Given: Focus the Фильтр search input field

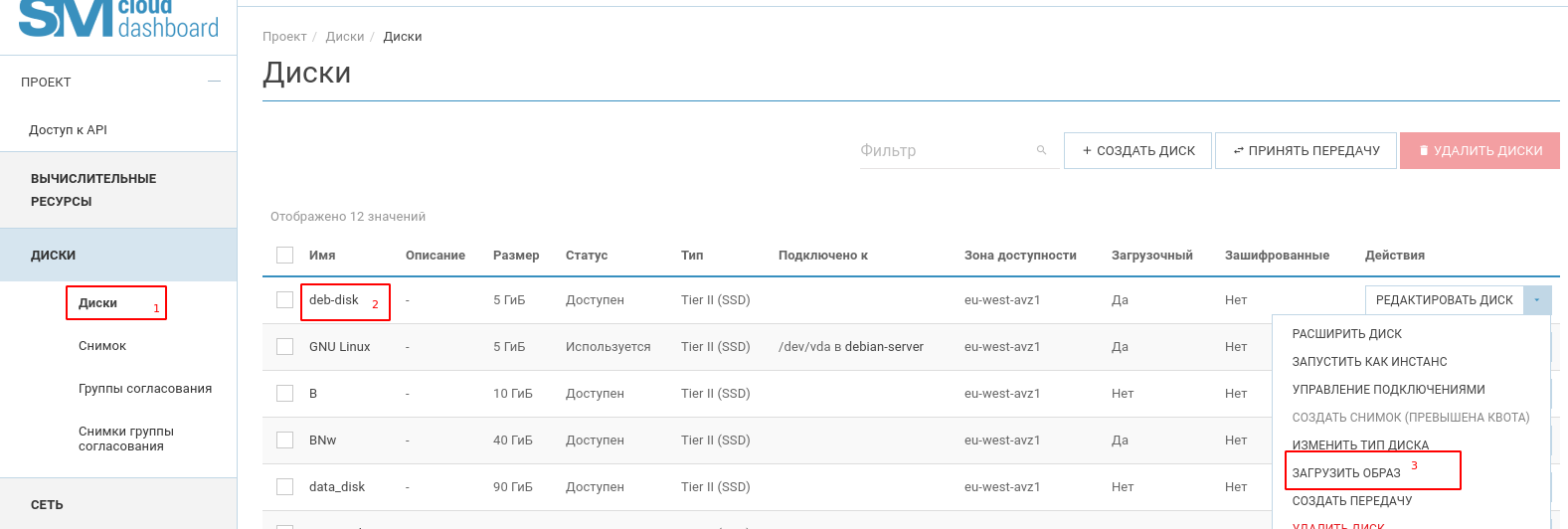Looking at the screenshot, I should pos(945,151).
